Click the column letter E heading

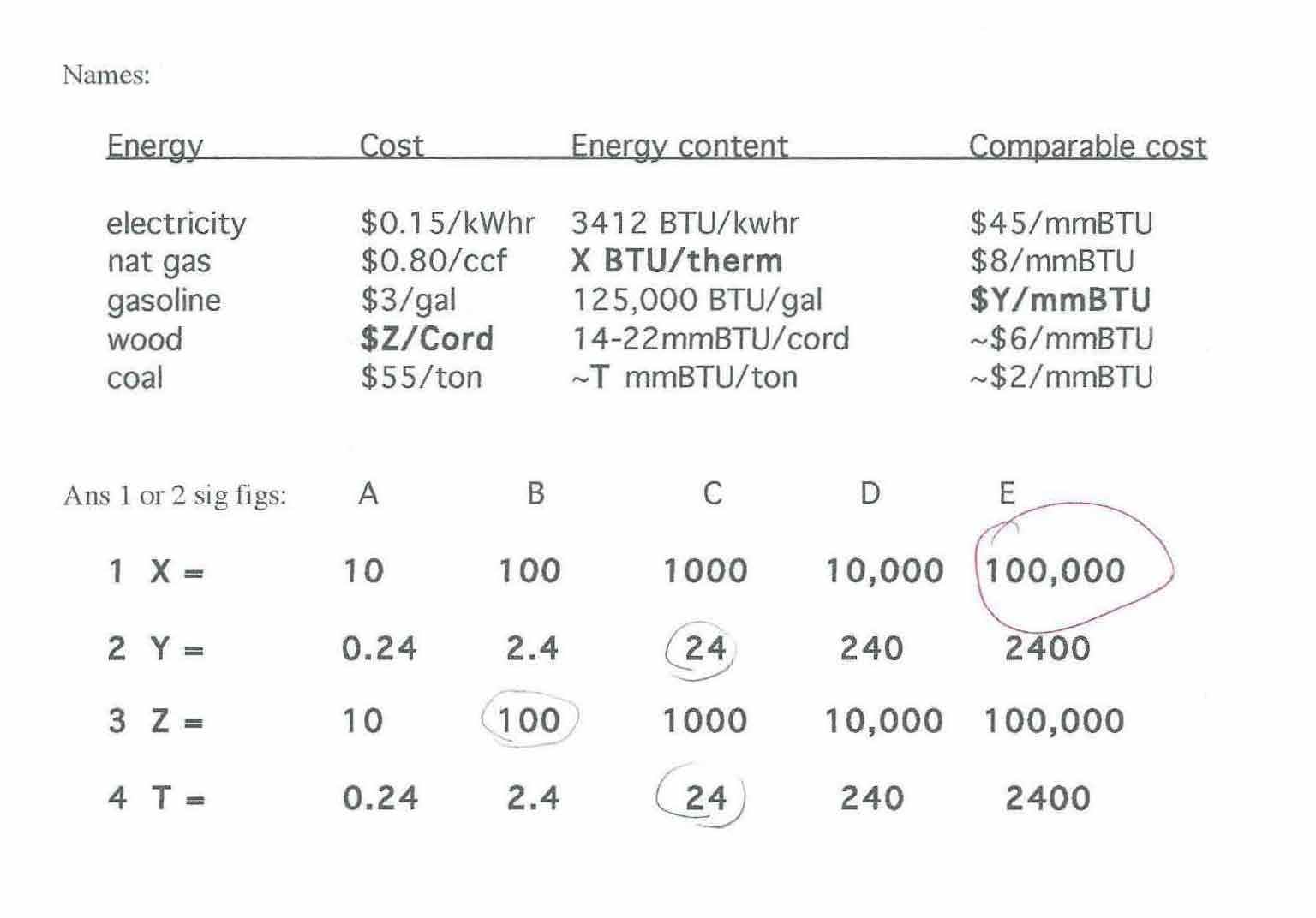(1007, 493)
